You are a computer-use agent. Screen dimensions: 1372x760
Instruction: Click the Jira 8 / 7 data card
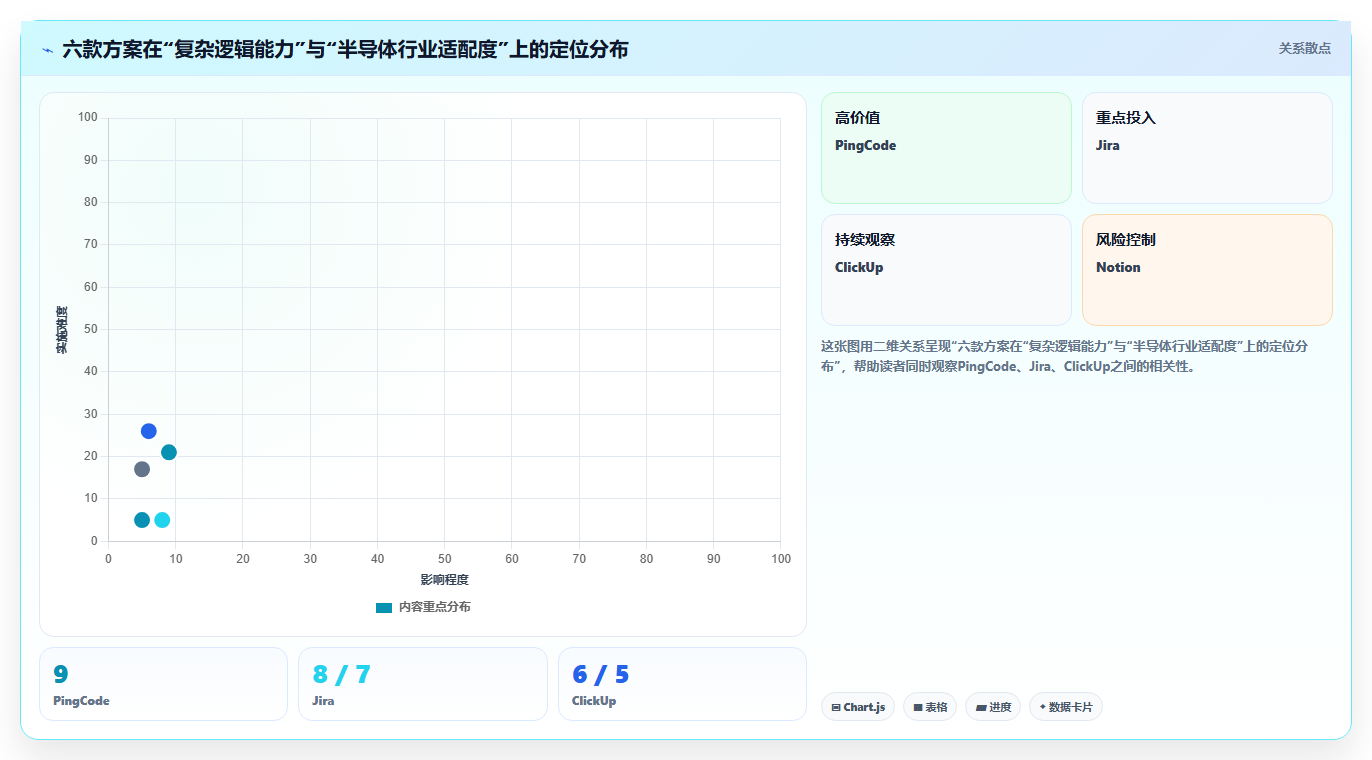tap(423, 684)
